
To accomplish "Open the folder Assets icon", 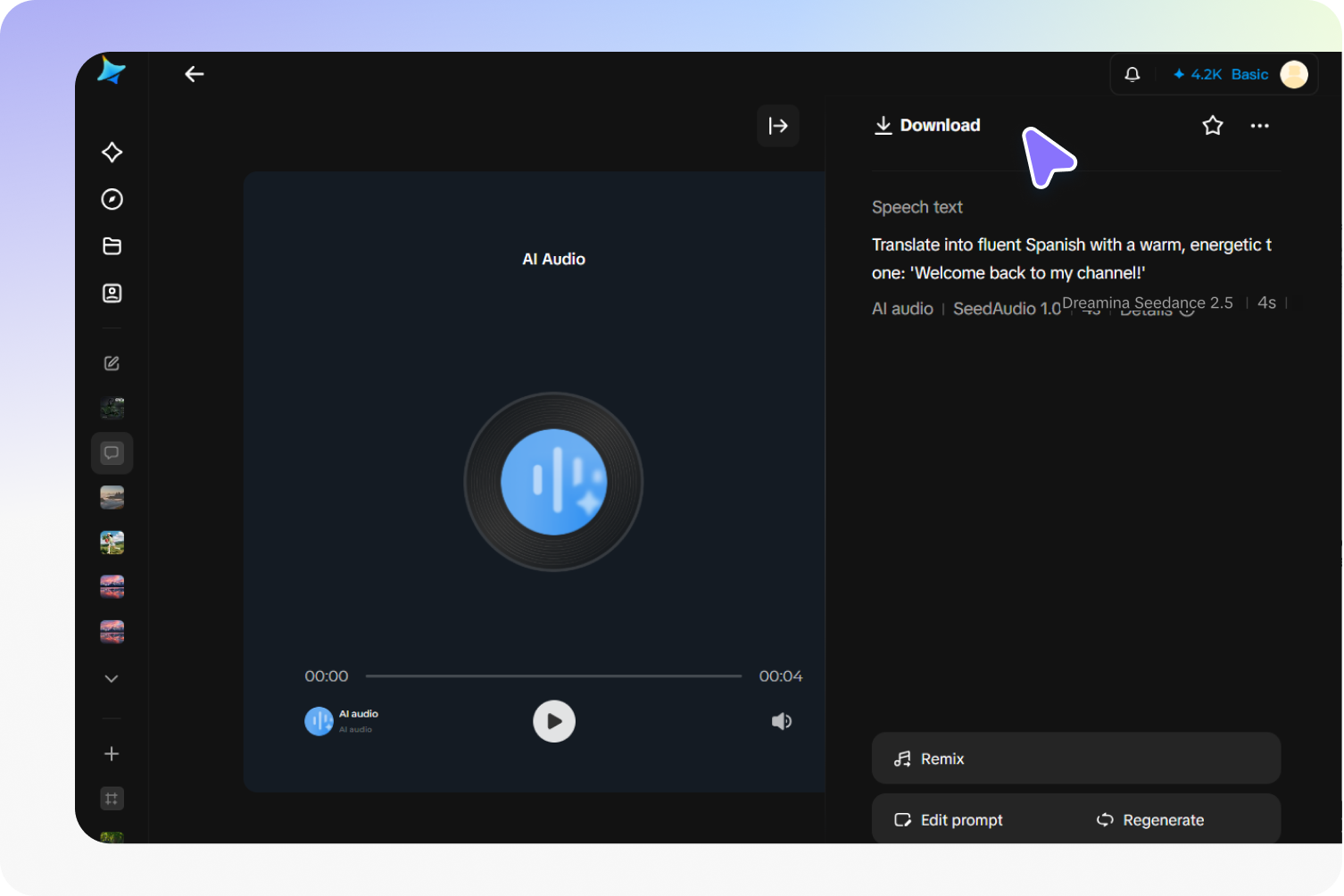I will [x=112, y=246].
